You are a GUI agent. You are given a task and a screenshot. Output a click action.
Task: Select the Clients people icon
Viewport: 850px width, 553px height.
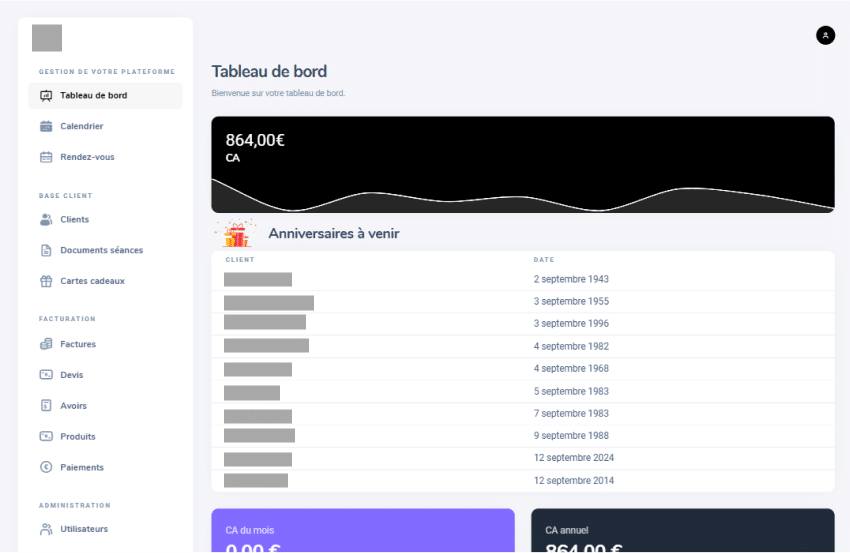click(46, 219)
